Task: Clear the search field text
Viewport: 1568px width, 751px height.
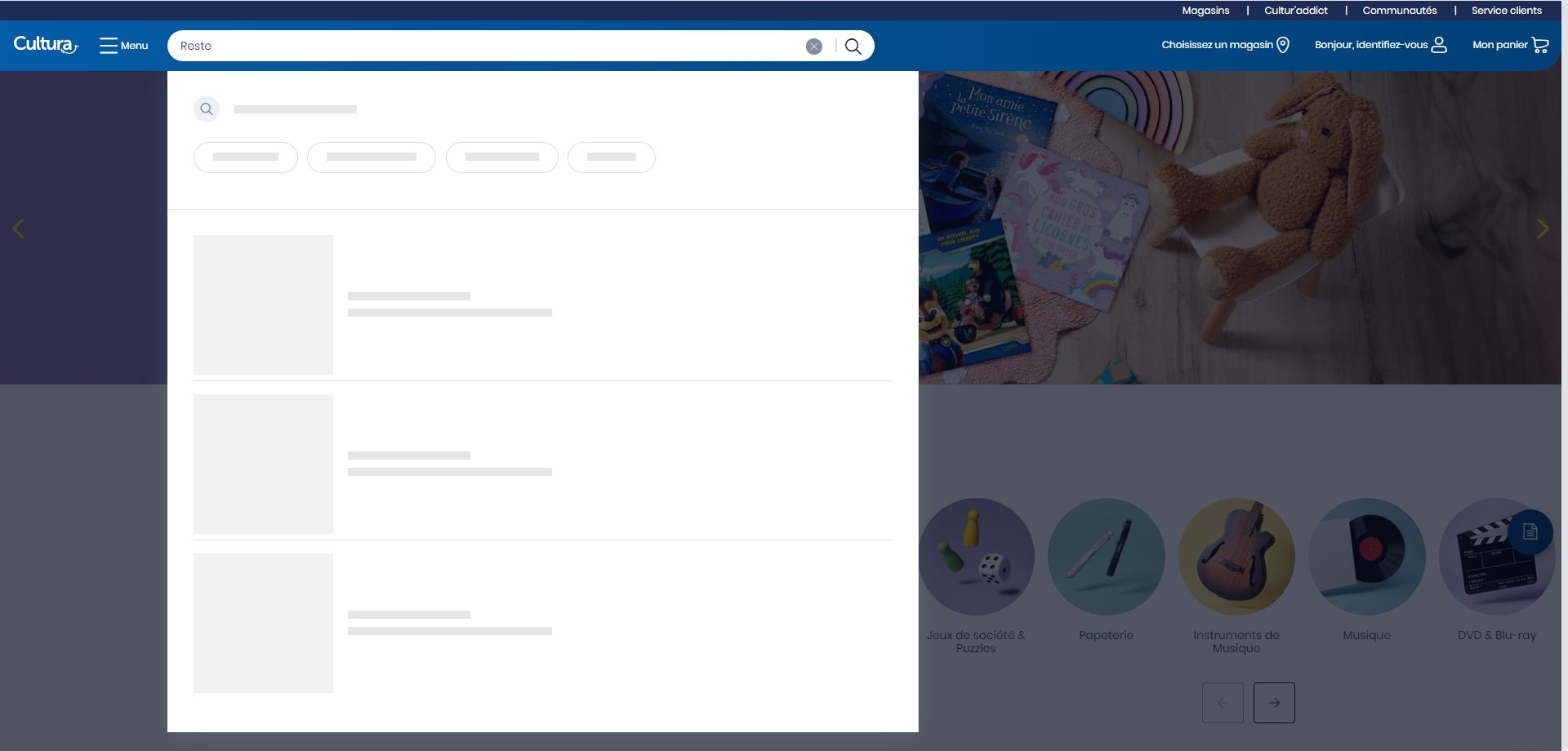Action: click(813, 47)
